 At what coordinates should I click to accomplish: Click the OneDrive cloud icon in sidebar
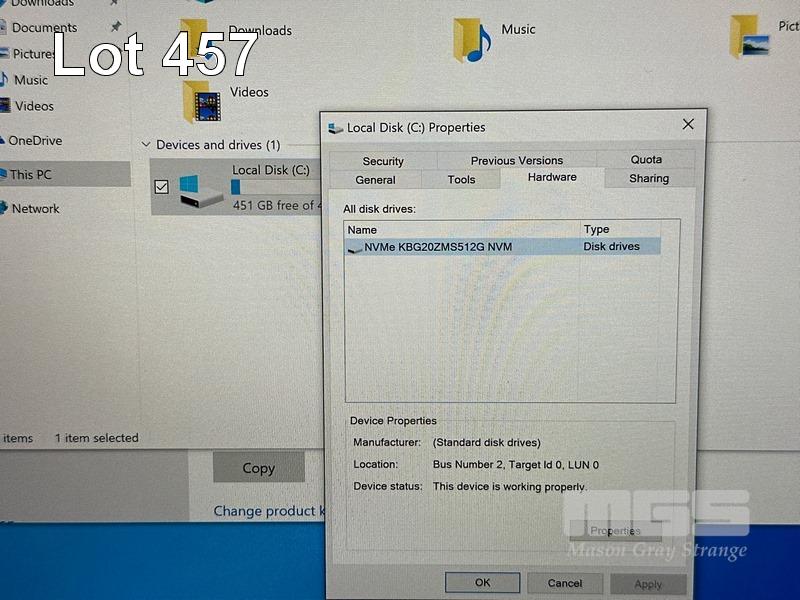[4, 141]
